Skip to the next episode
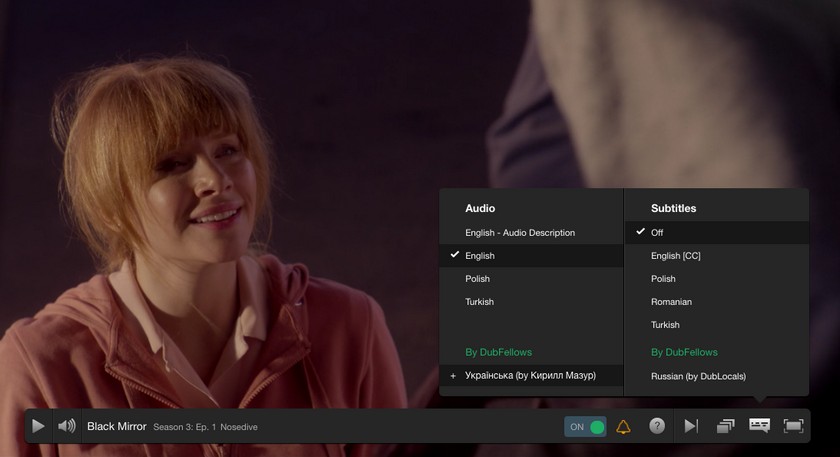Viewport: 840px width, 457px height. click(x=691, y=426)
